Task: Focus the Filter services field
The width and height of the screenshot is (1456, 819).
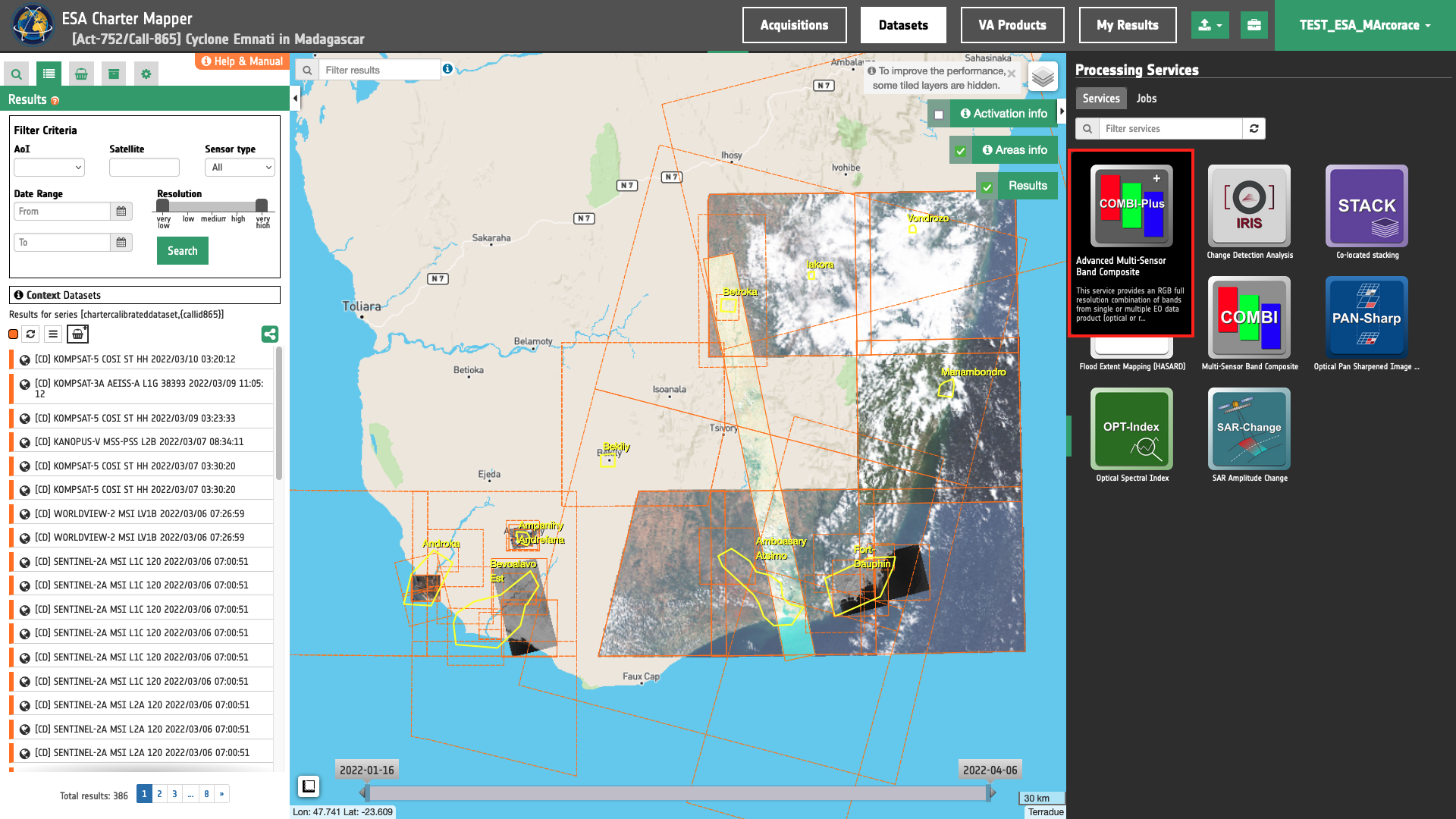Action: [x=1170, y=129]
